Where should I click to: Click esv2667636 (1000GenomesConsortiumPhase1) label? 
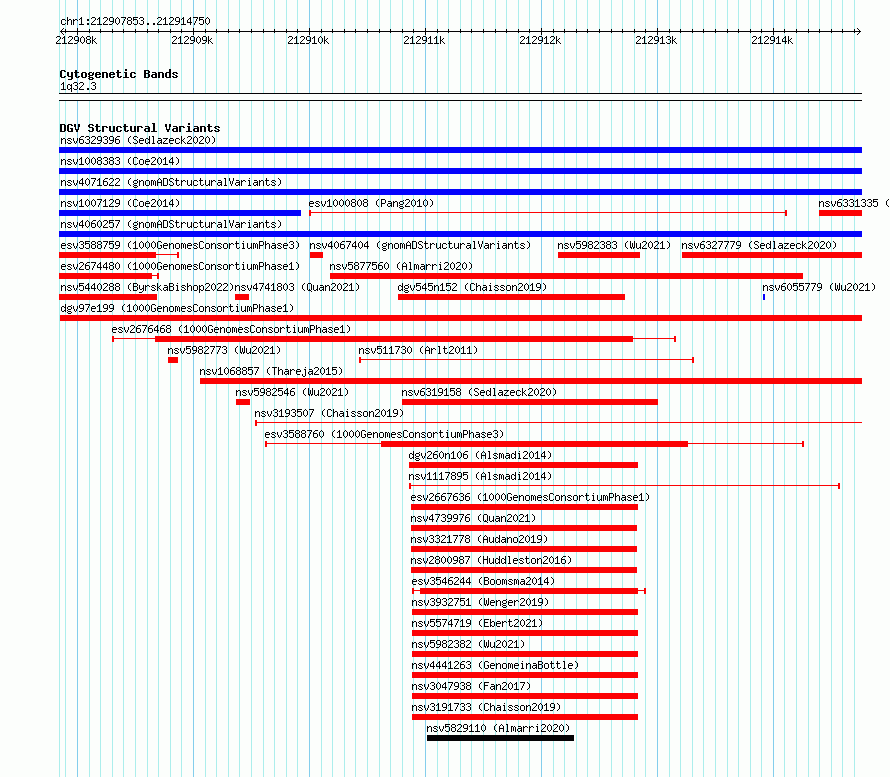[530, 497]
